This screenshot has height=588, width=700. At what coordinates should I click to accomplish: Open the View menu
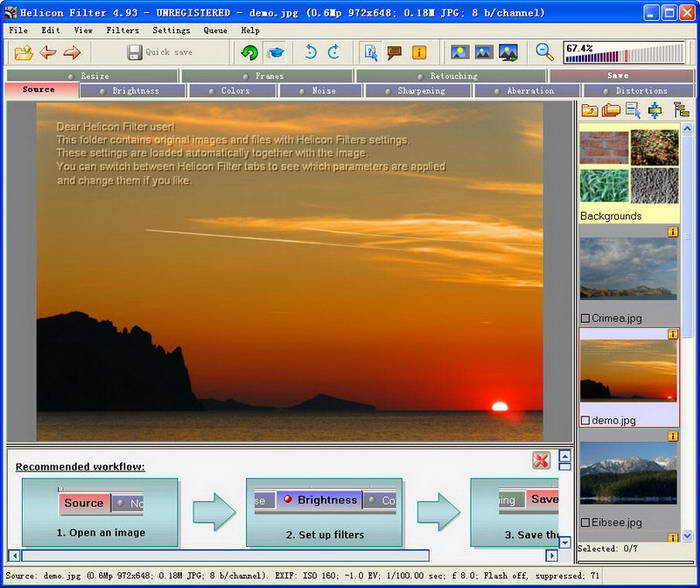point(83,30)
